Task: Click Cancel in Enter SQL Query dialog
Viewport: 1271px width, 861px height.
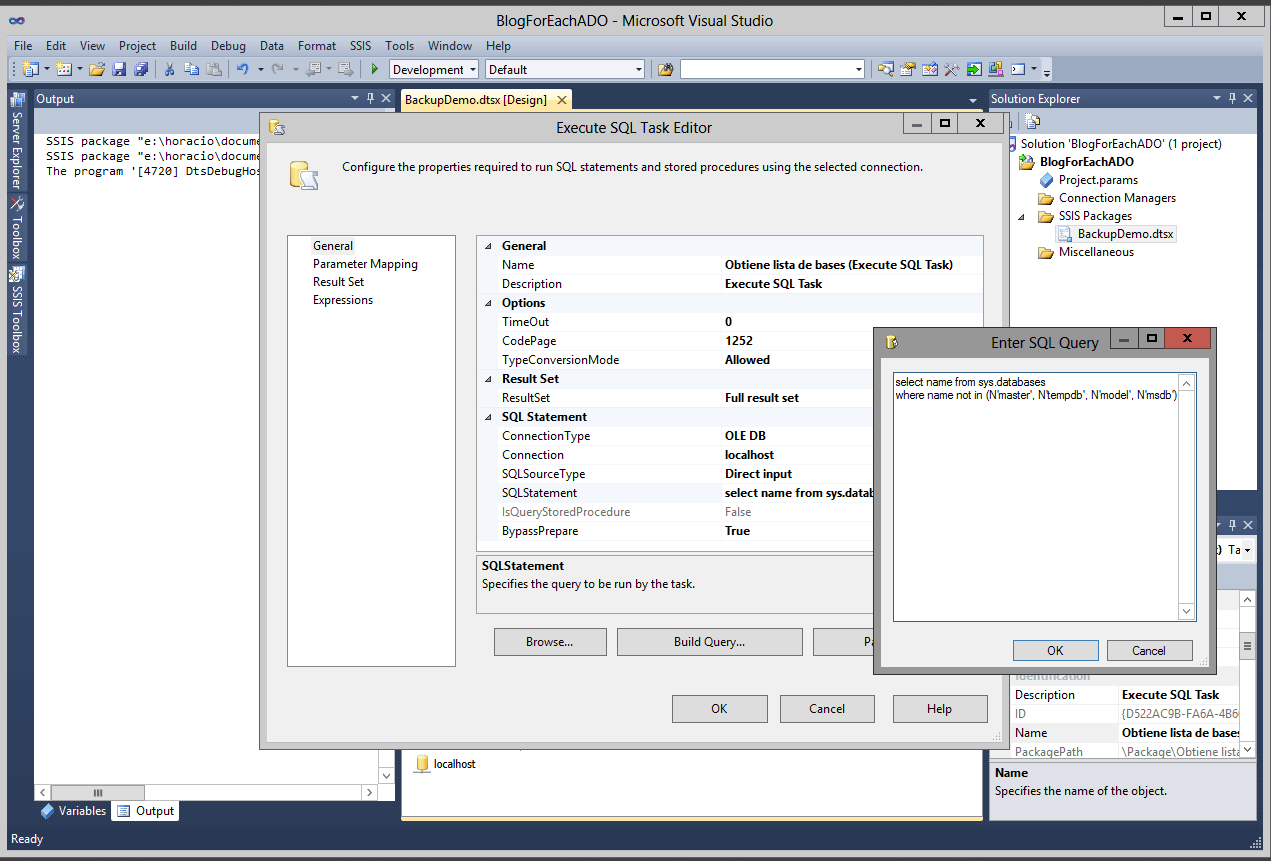Action: tap(1149, 650)
